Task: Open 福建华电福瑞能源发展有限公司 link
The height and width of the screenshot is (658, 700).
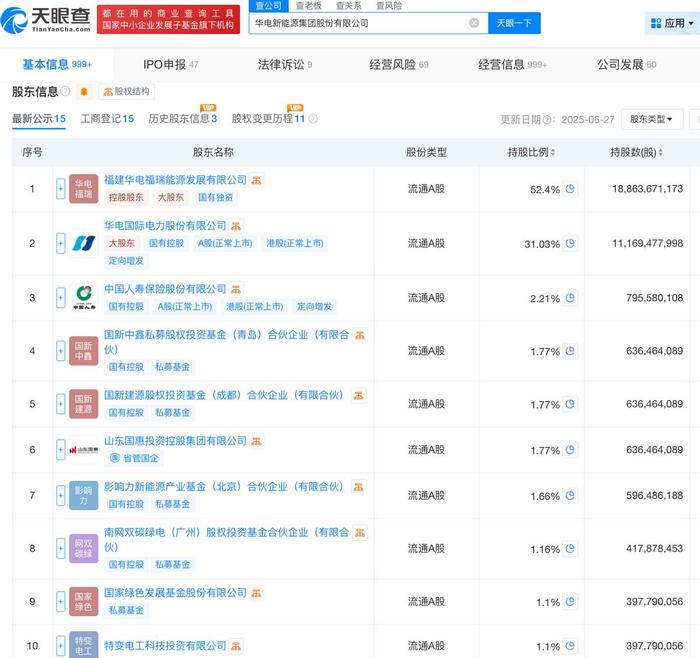Action: pyautogui.click(x=175, y=180)
